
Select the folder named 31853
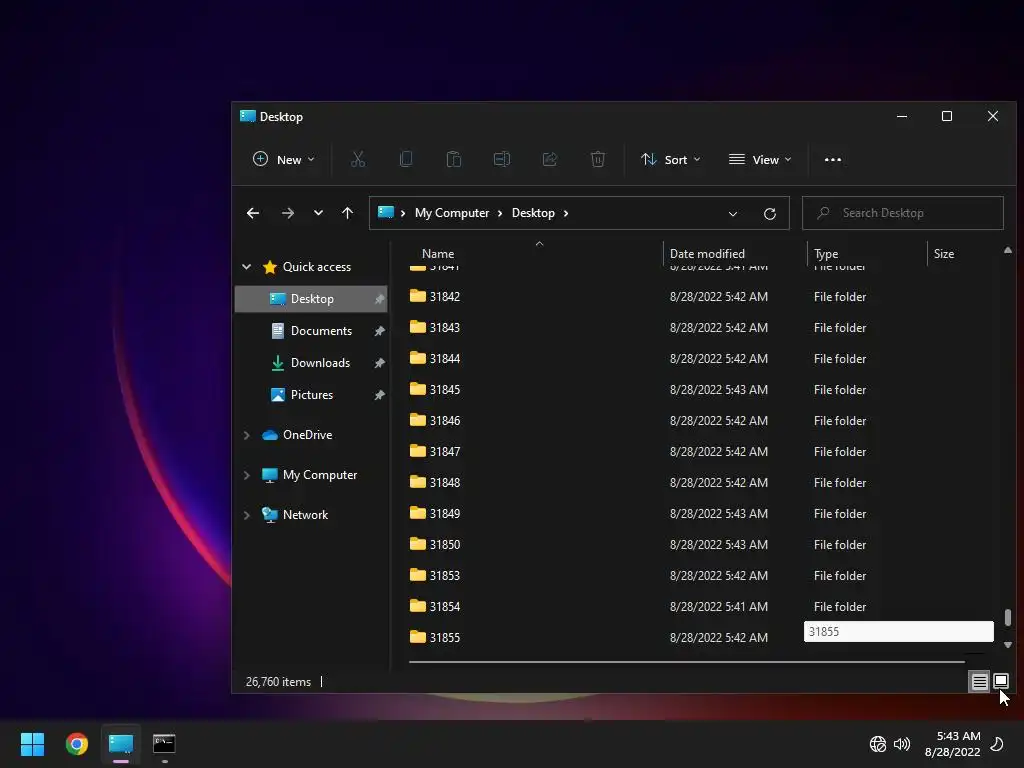(x=445, y=575)
